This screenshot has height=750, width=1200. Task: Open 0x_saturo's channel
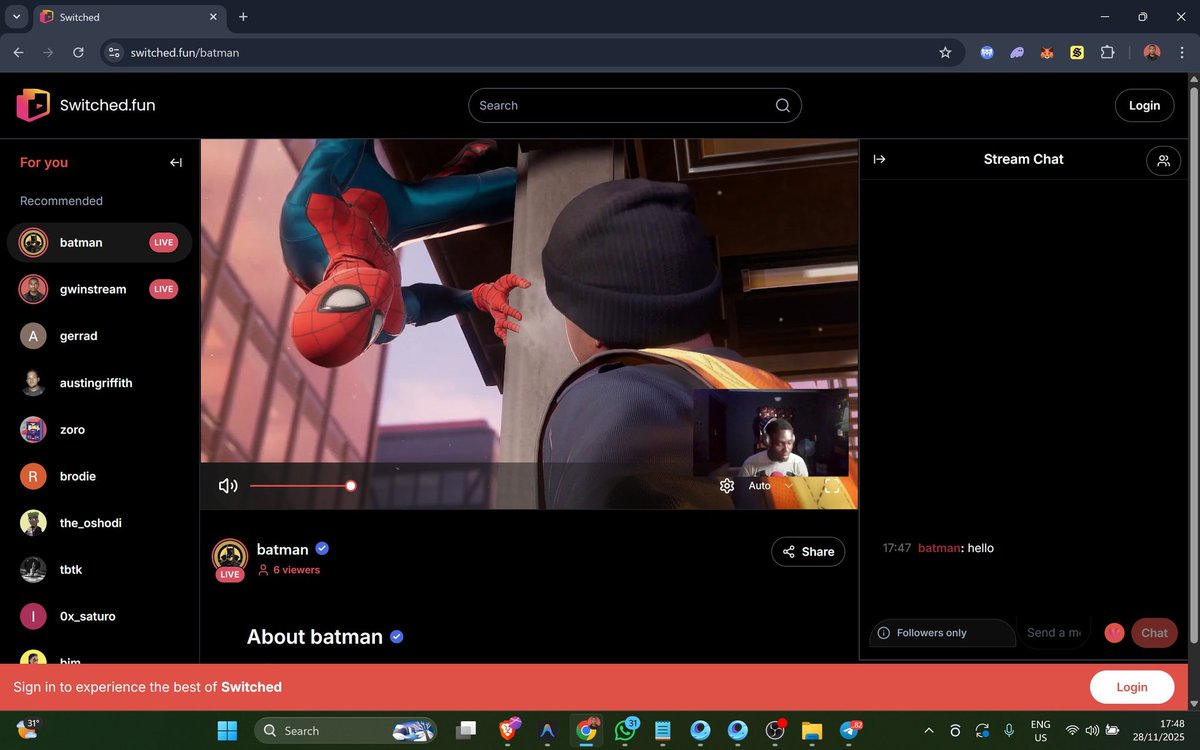(99, 616)
